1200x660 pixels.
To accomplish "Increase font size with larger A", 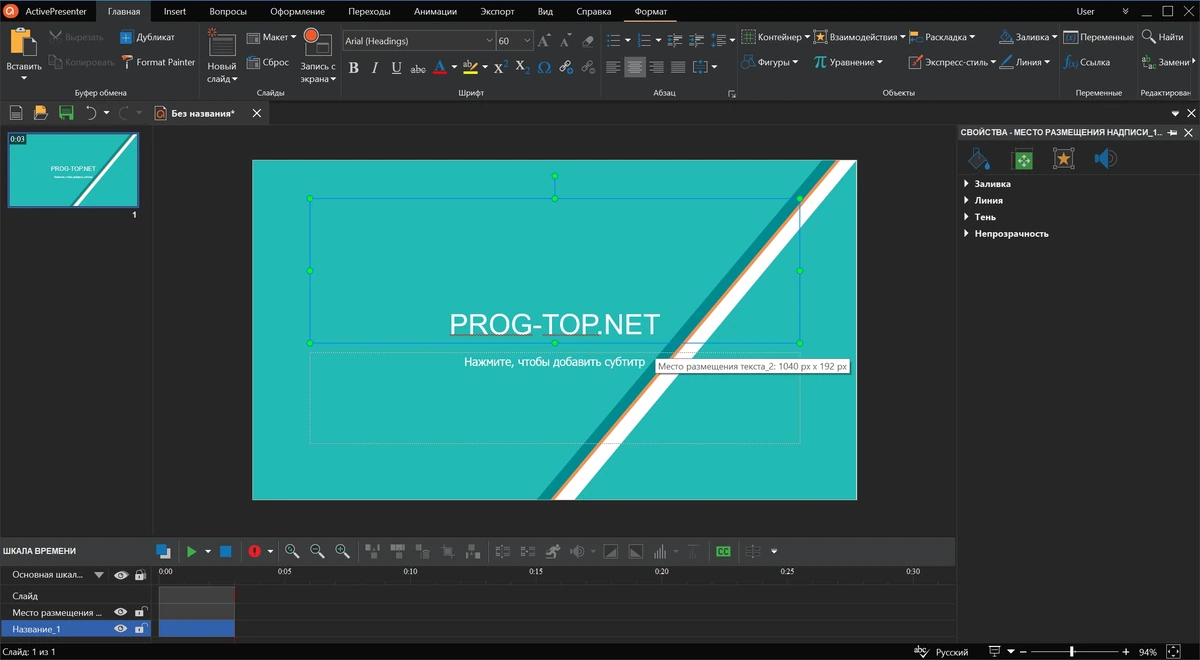I will click(544, 41).
